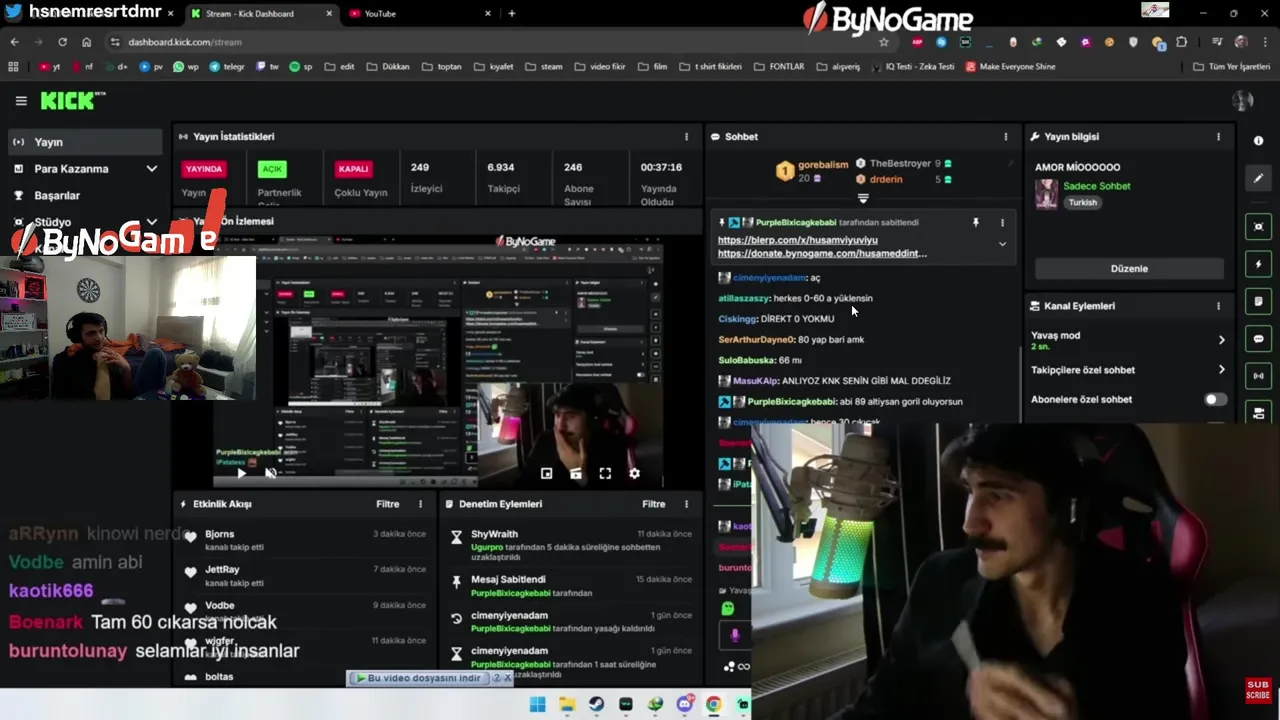1280x720 pixels.
Task: Click the stream preview thumbnail
Action: 437,362
